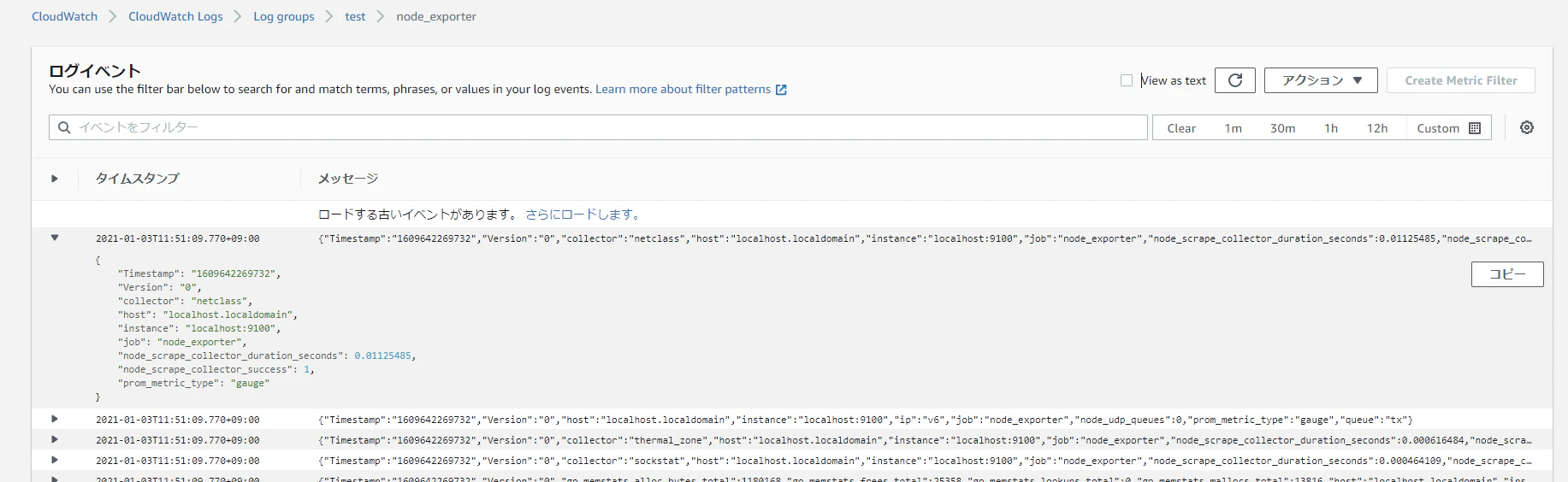Go to Log groups breadcrumb link
Image resolution: width=1568 pixels, height=482 pixels.
click(x=284, y=16)
